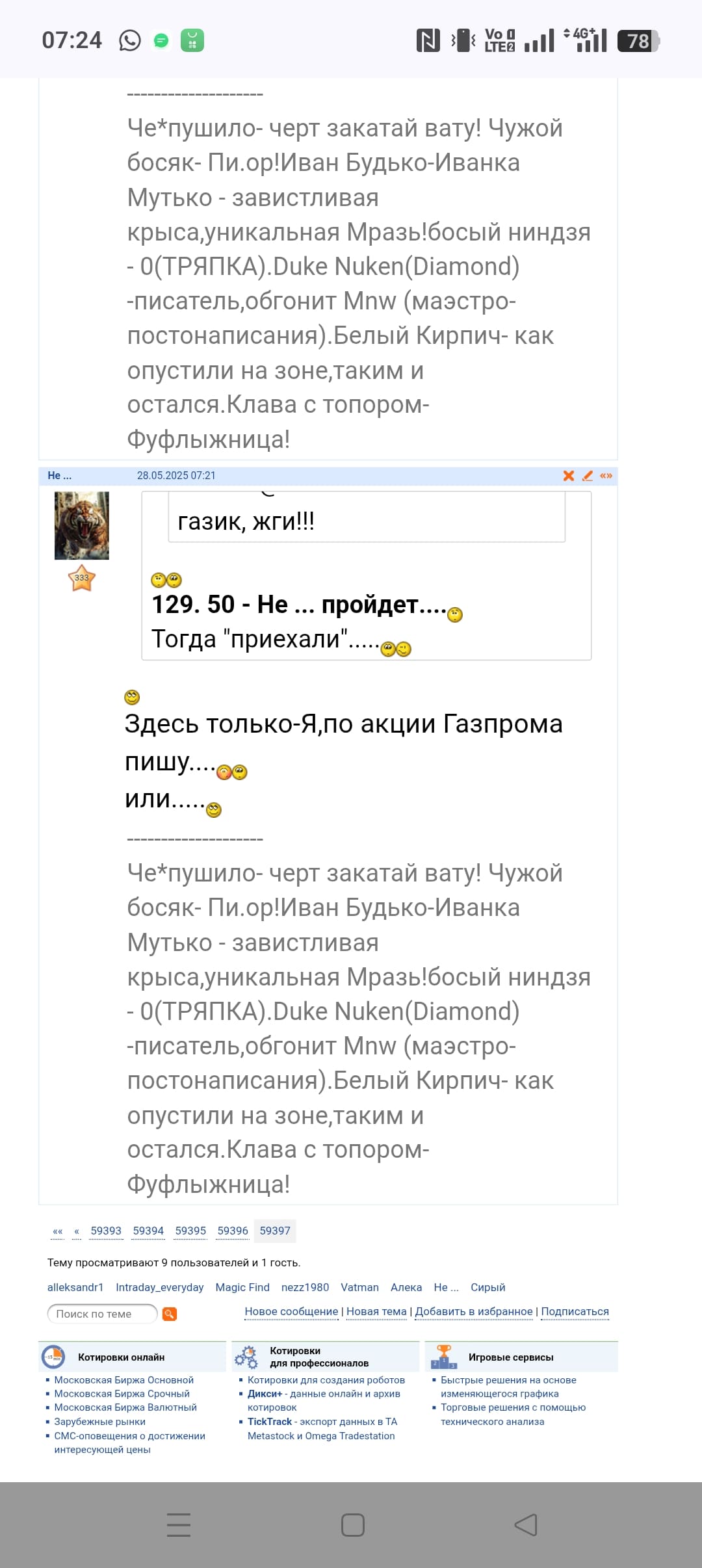702x1568 pixels.
Task: Open the tiger avatar of the poster
Action: pos(82,525)
